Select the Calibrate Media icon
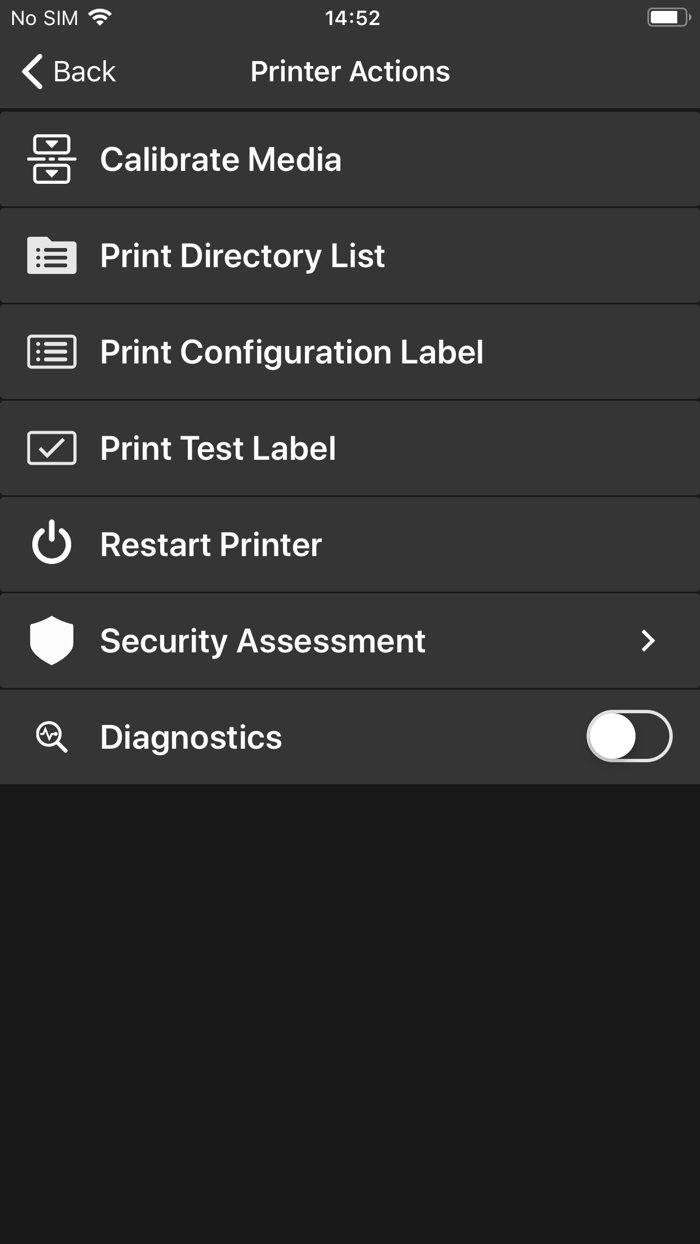 coord(51,158)
